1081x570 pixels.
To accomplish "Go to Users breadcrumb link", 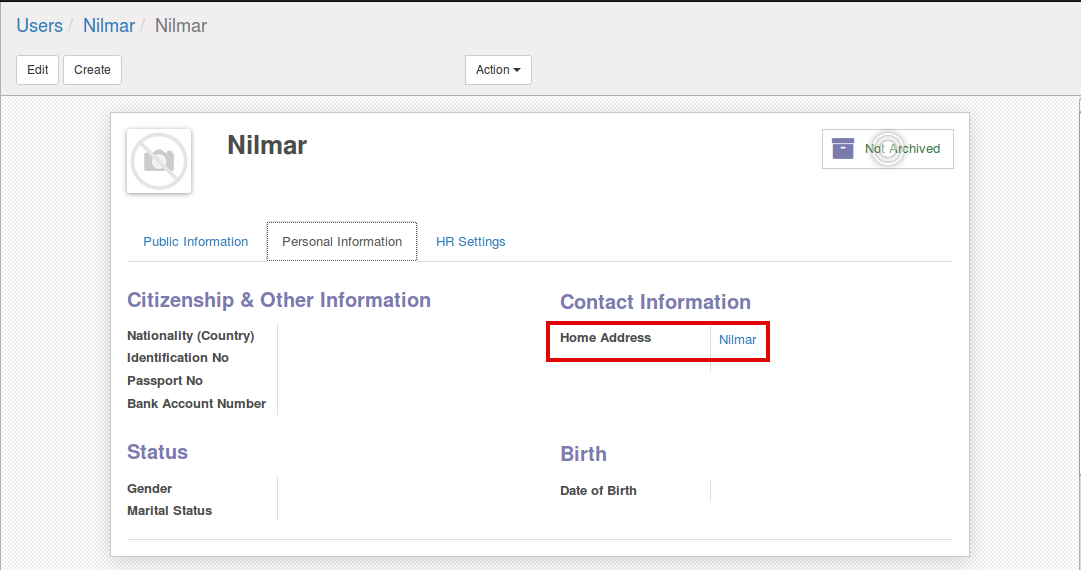I will [x=39, y=26].
